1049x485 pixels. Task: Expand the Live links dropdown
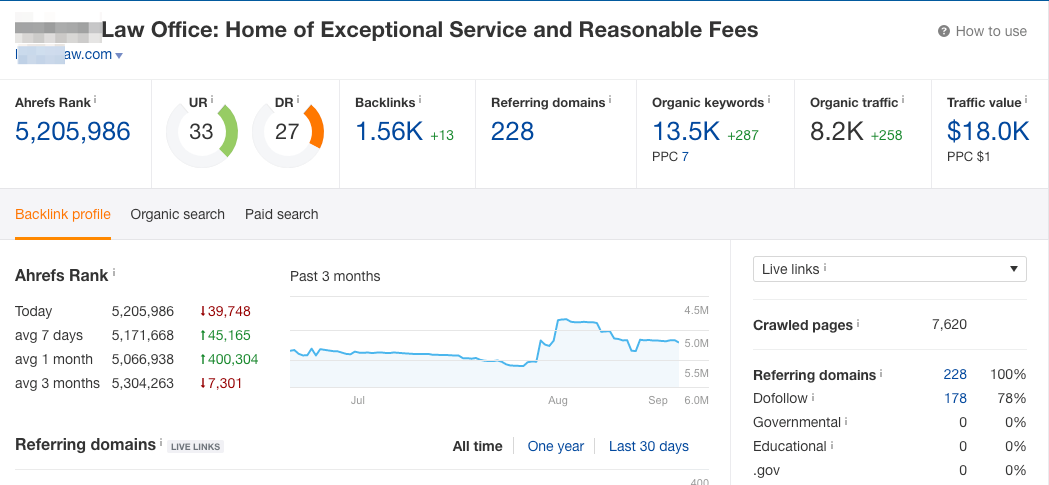889,269
